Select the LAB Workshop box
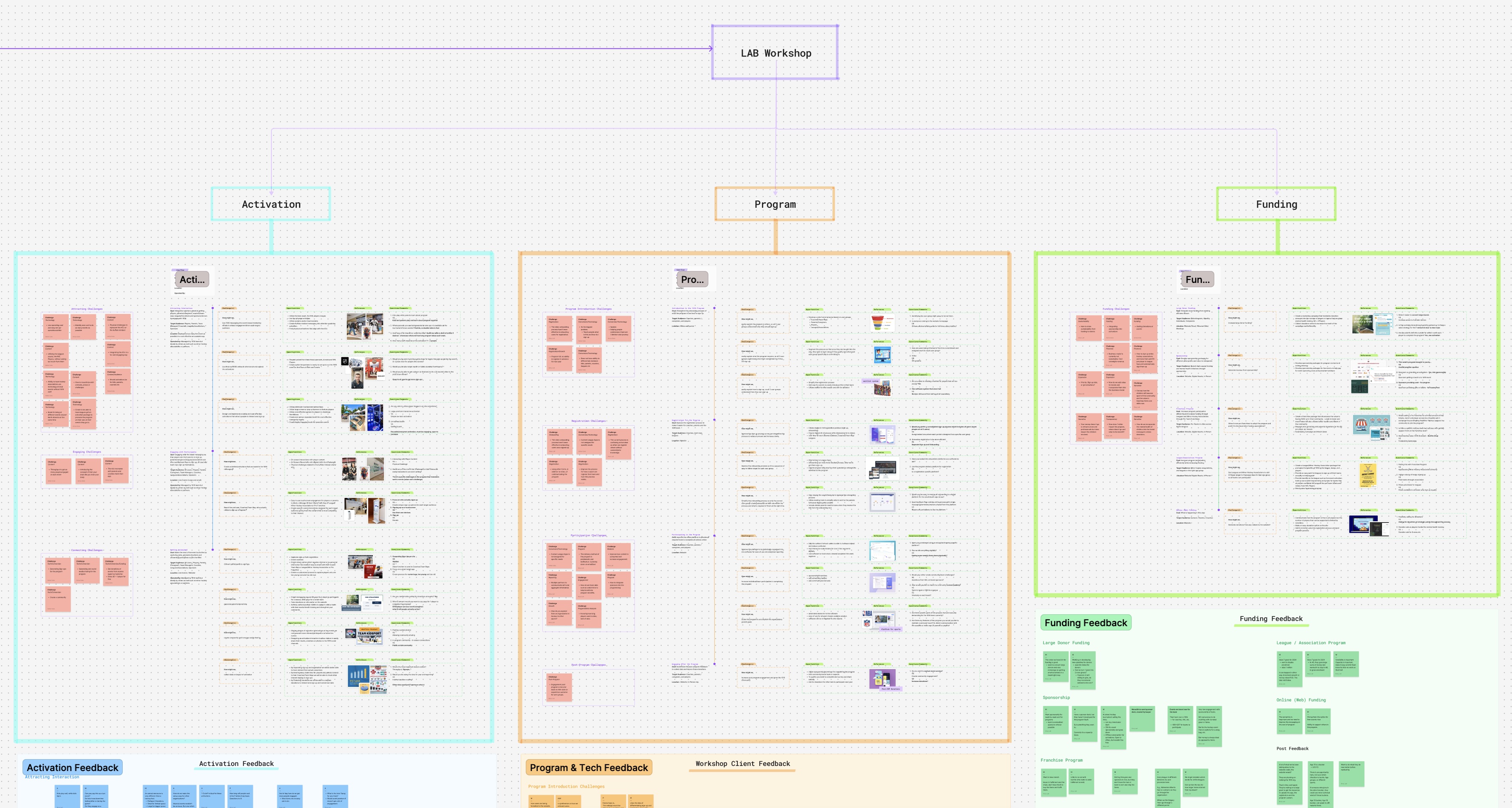 (x=776, y=53)
